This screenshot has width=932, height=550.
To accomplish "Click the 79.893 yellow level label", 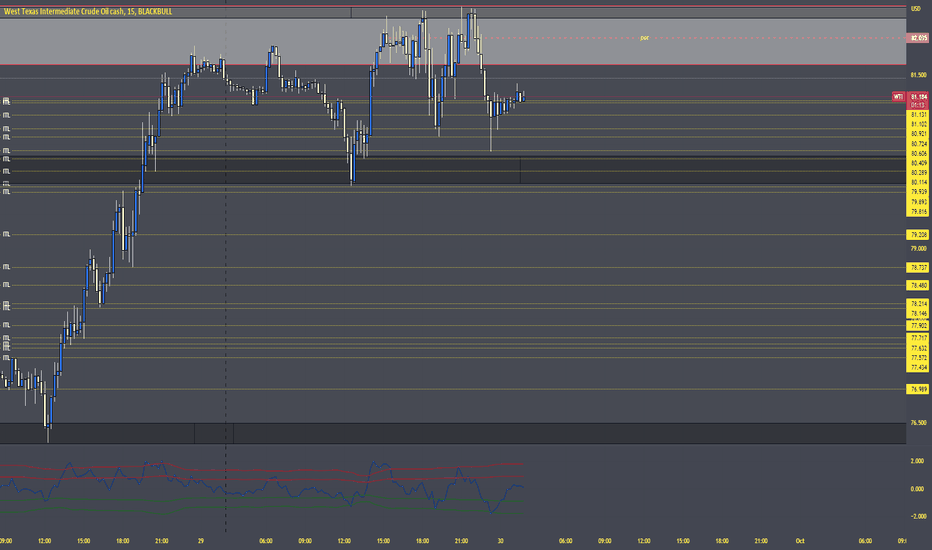I will coord(918,202).
